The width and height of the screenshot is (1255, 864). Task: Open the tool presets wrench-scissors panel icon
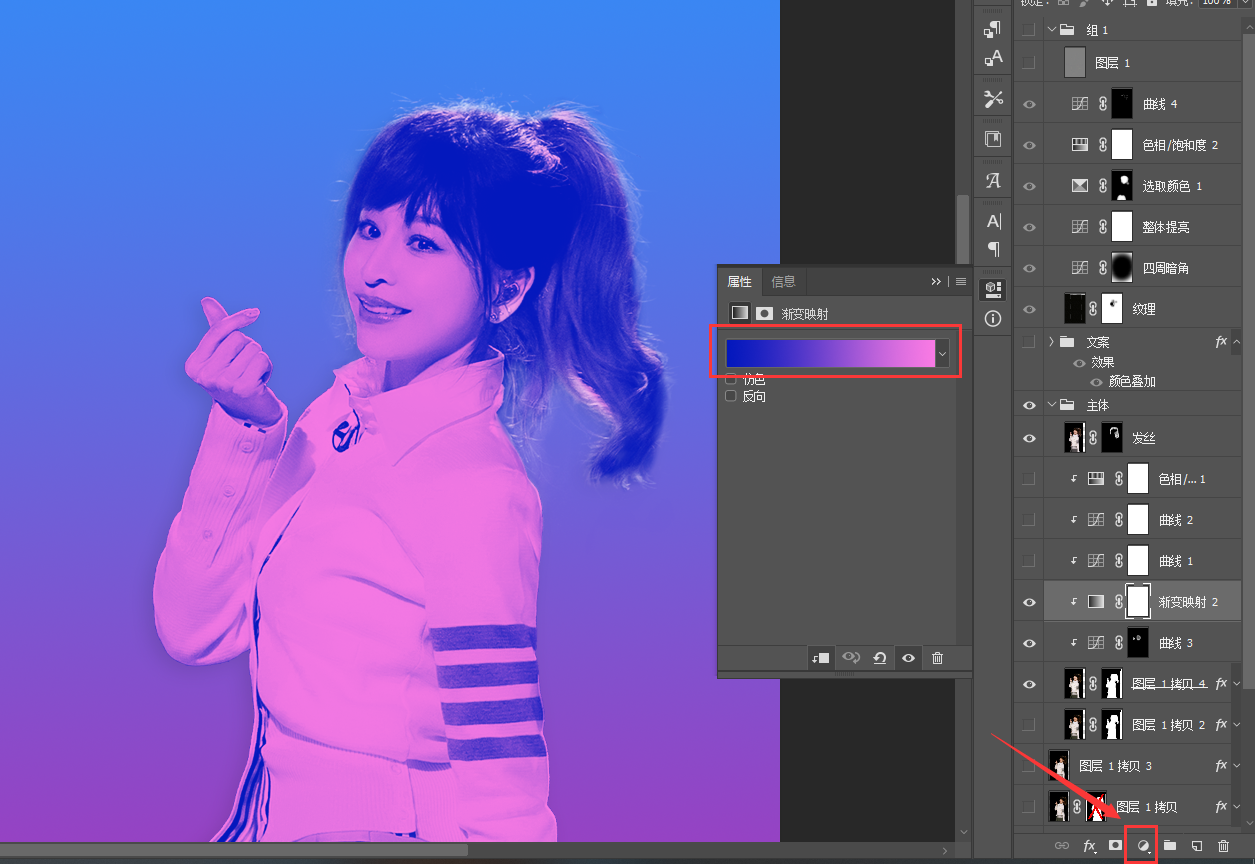[x=993, y=98]
